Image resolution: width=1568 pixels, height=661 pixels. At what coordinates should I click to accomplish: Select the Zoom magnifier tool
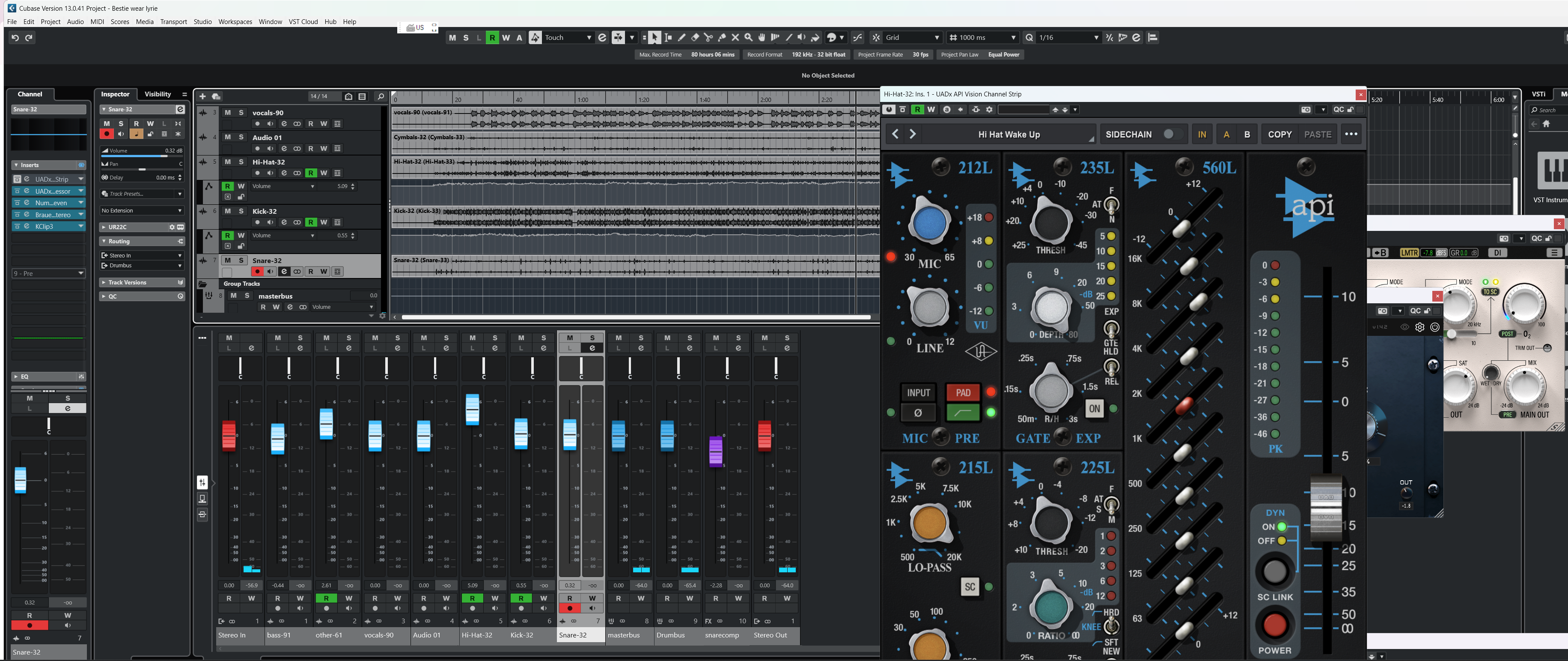[748, 38]
